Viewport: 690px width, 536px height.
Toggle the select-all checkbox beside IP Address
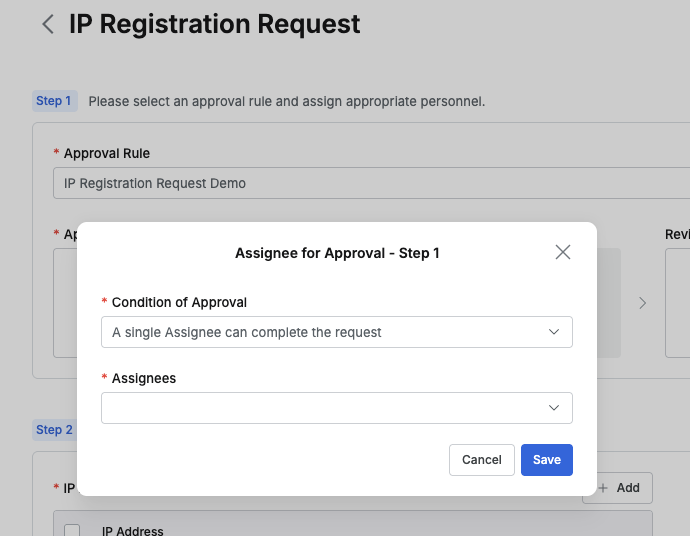click(x=72, y=531)
